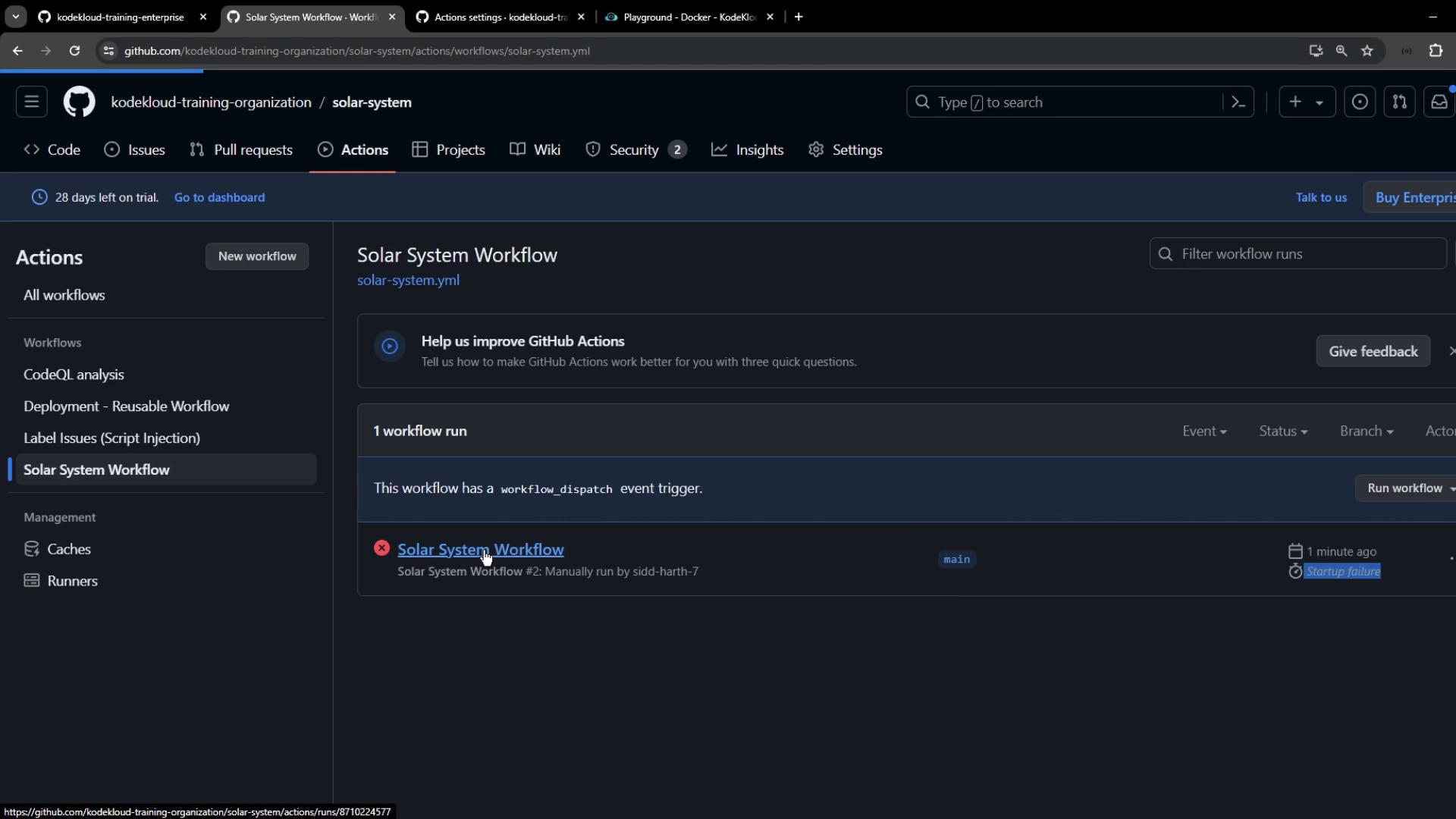The image size is (1456, 819).
Task: Expand the Event filter dropdown
Action: tap(1204, 431)
